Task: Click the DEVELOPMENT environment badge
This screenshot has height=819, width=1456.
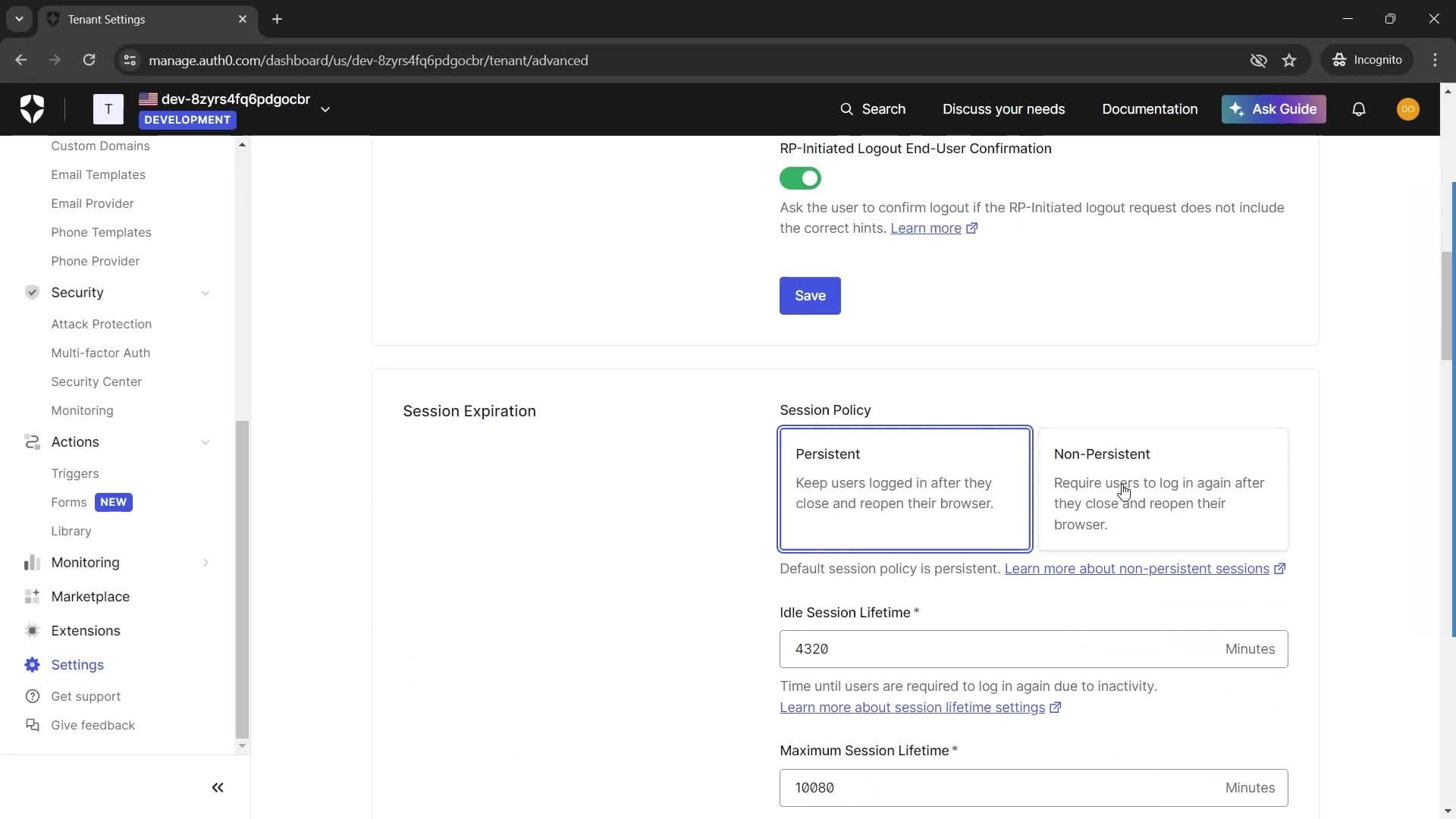Action: (x=187, y=120)
